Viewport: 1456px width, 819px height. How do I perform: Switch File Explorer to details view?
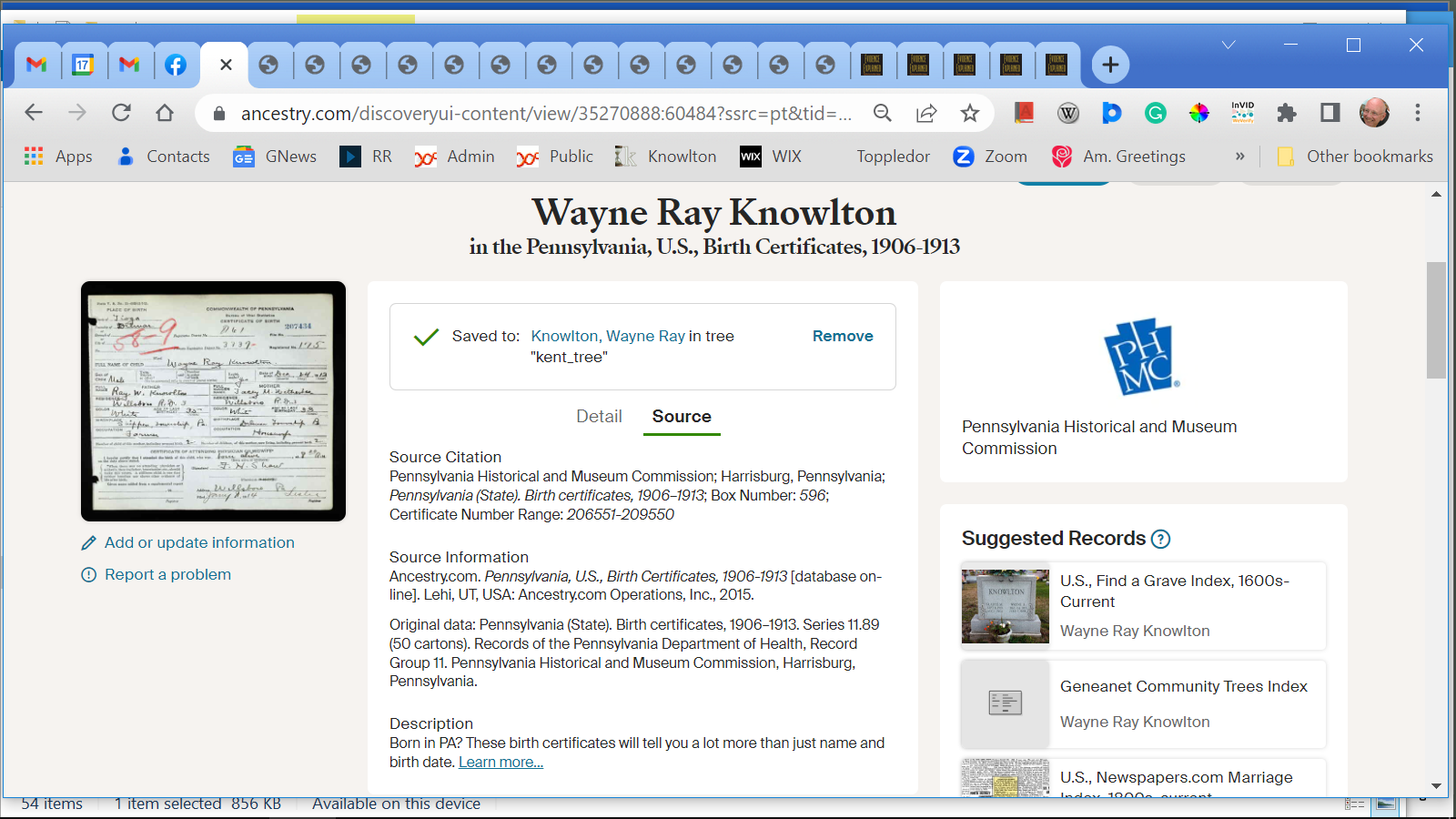click(x=1355, y=804)
